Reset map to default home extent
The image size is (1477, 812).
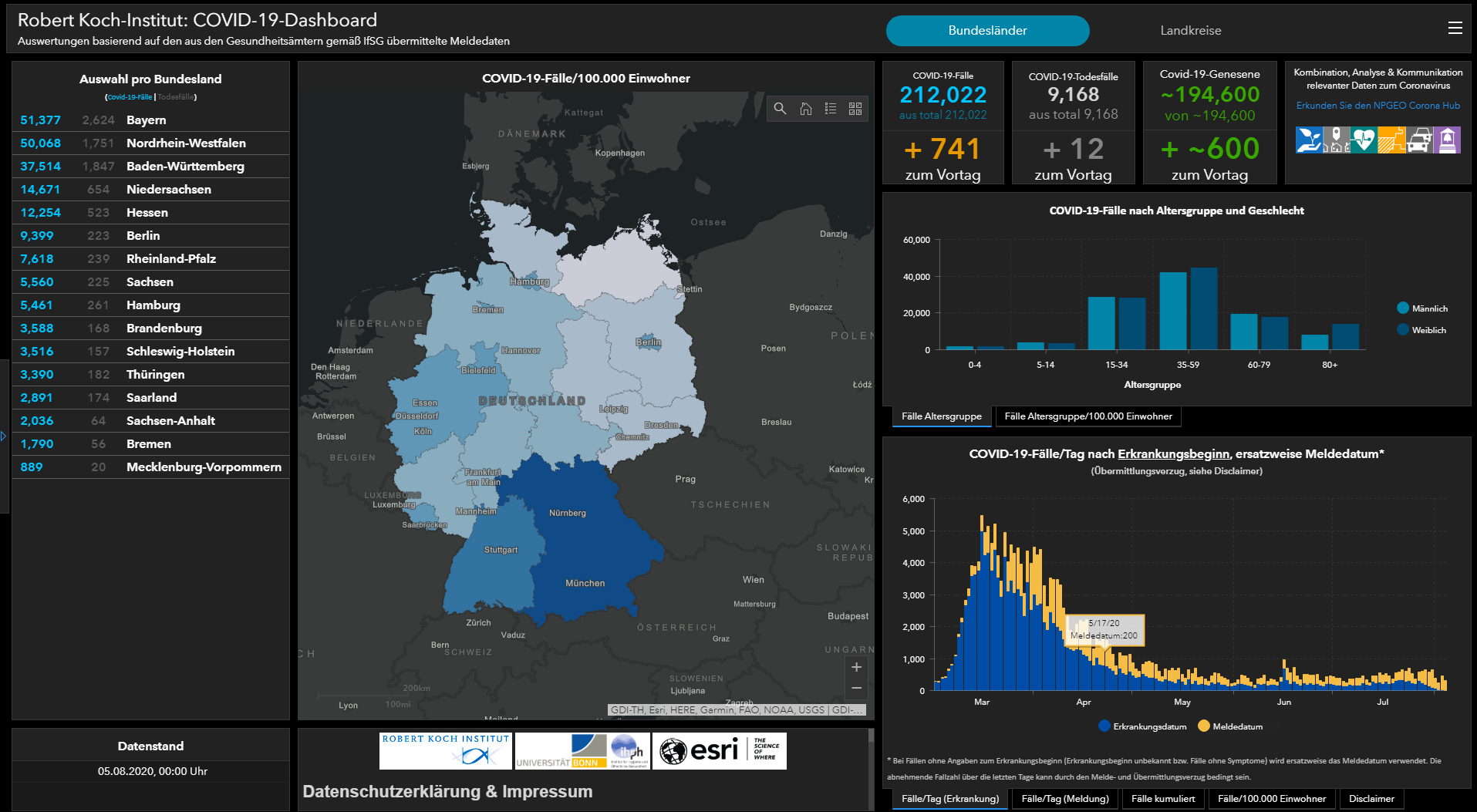pyautogui.click(x=805, y=109)
